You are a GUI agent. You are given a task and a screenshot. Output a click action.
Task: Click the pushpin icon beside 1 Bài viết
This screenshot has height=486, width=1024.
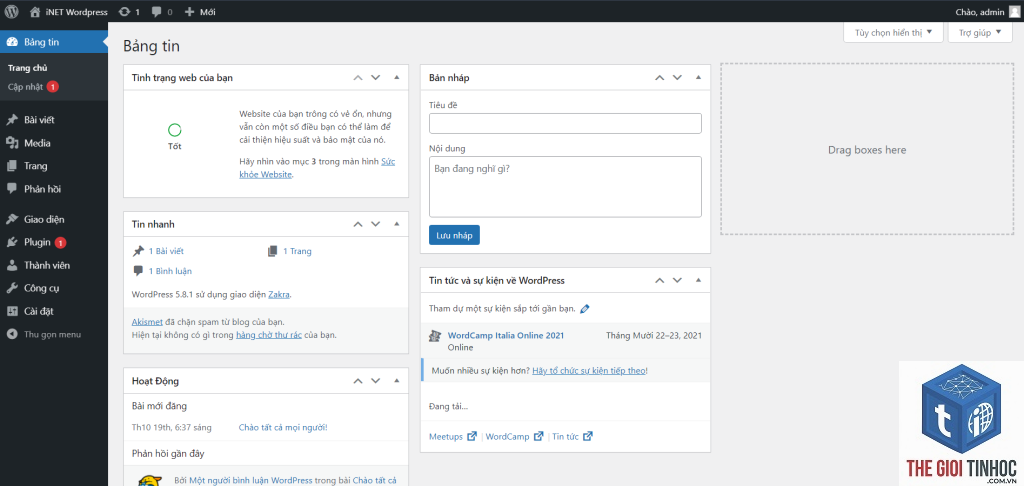[x=138, y=251]
